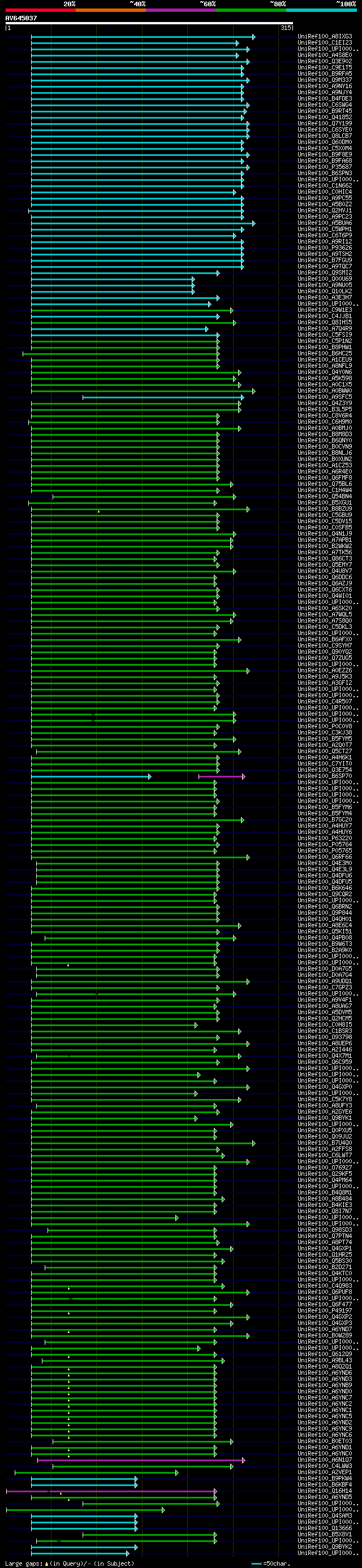This screenshot has height=1568, width=362.
Task: Click the purple ~60% identity legend segment
Action: 181,10
